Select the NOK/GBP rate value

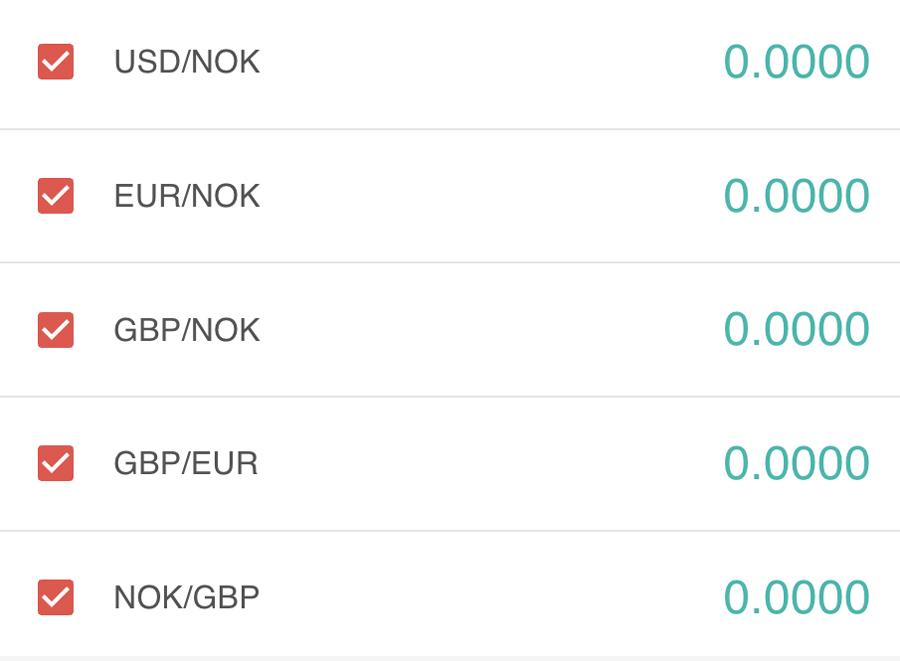click(x=796, y=597)
